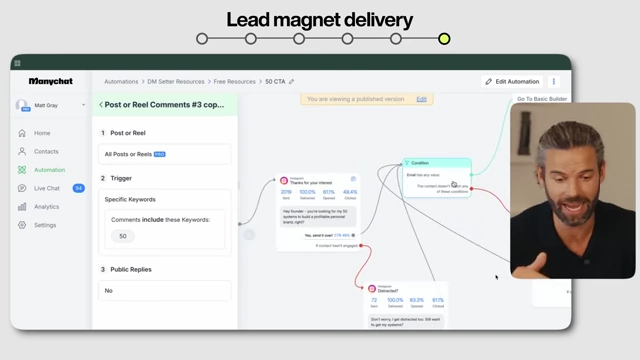The image size is (640, 360).
Task: Go to Automations breadcrumb
Action: click(x=121, y=82)
